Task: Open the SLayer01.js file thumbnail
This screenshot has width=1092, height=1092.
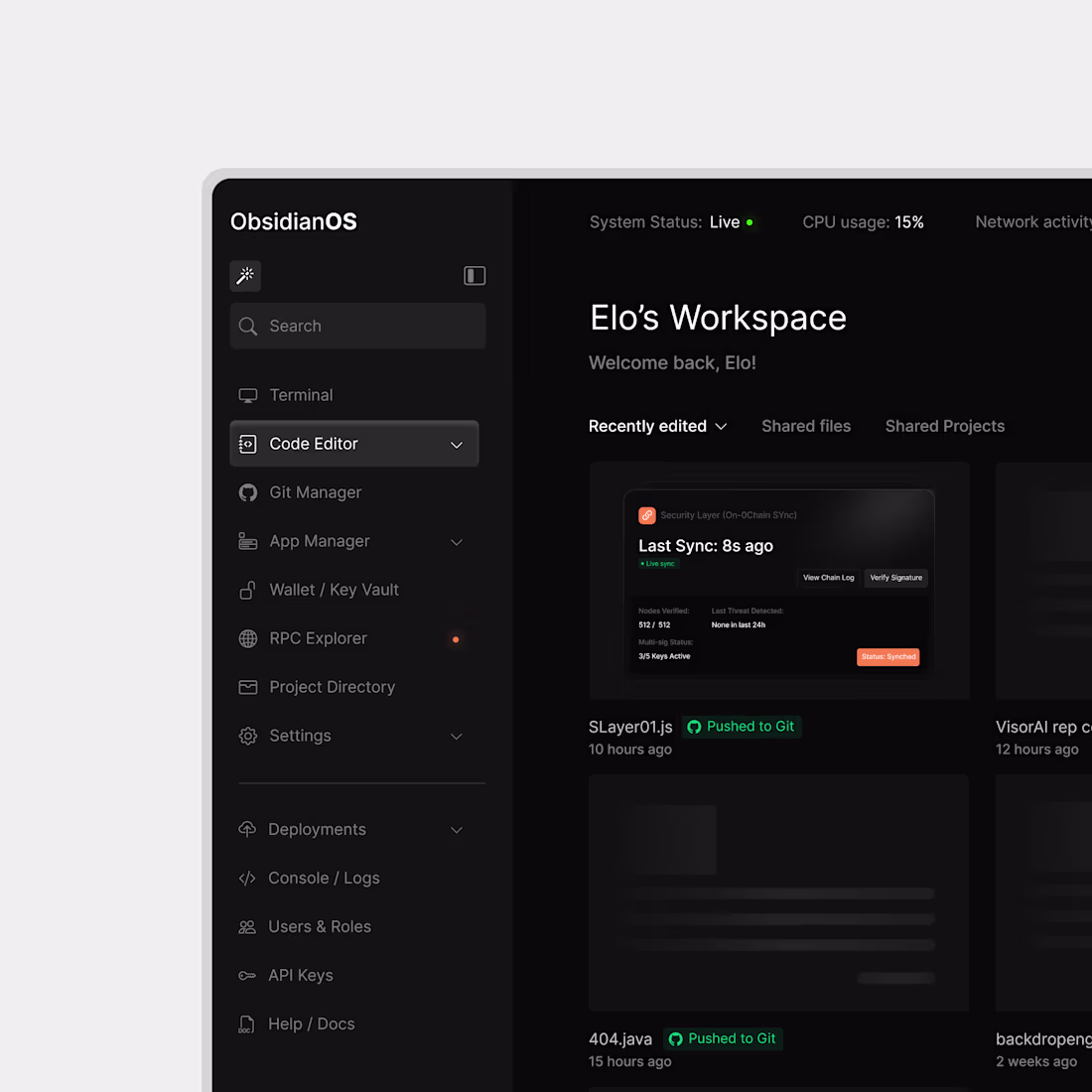Action: (x=779, y=581)
